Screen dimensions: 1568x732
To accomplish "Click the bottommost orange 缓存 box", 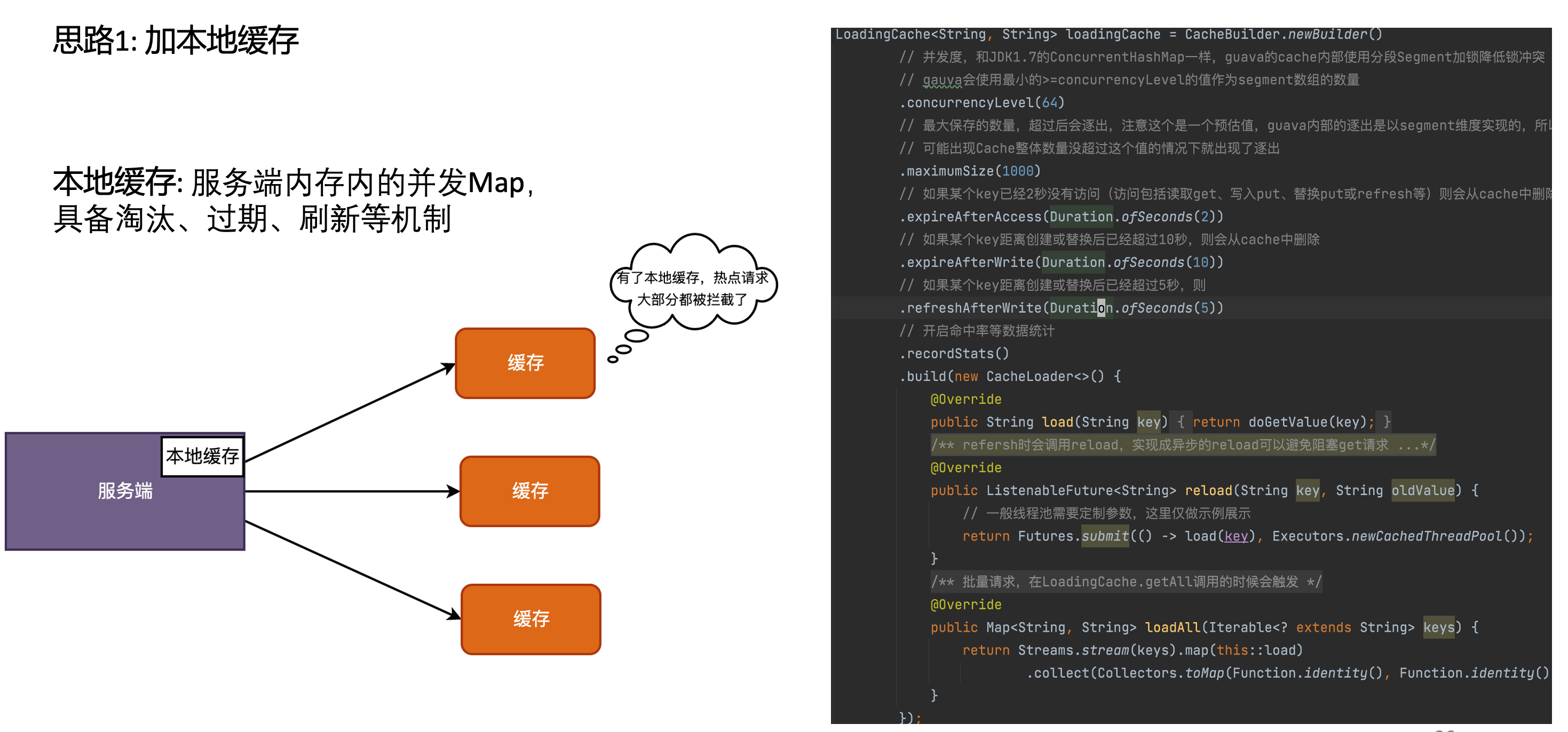I will point(531,619).
